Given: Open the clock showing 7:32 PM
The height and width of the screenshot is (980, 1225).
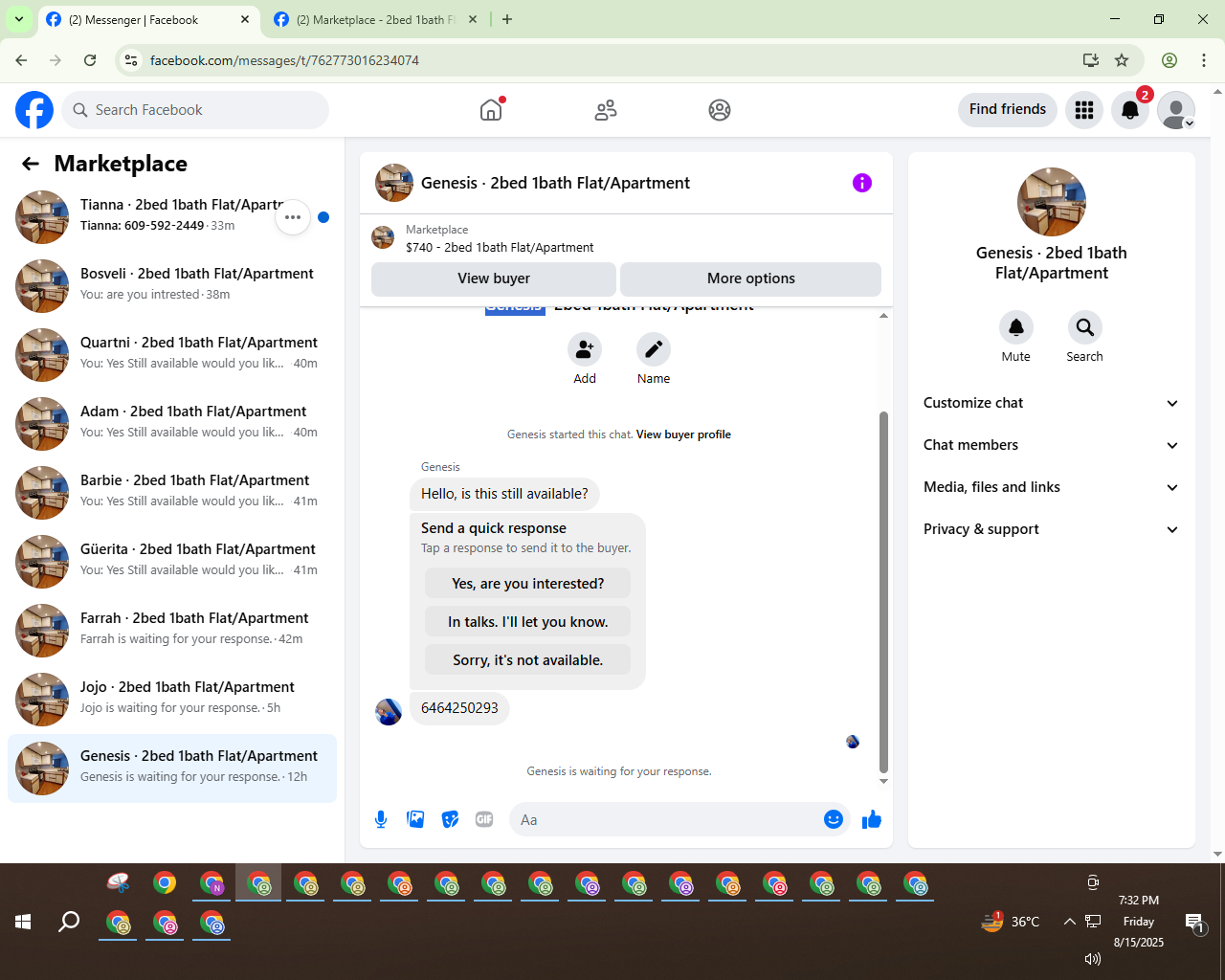Looking at the screenshot, I should [x=1138, y=922].
